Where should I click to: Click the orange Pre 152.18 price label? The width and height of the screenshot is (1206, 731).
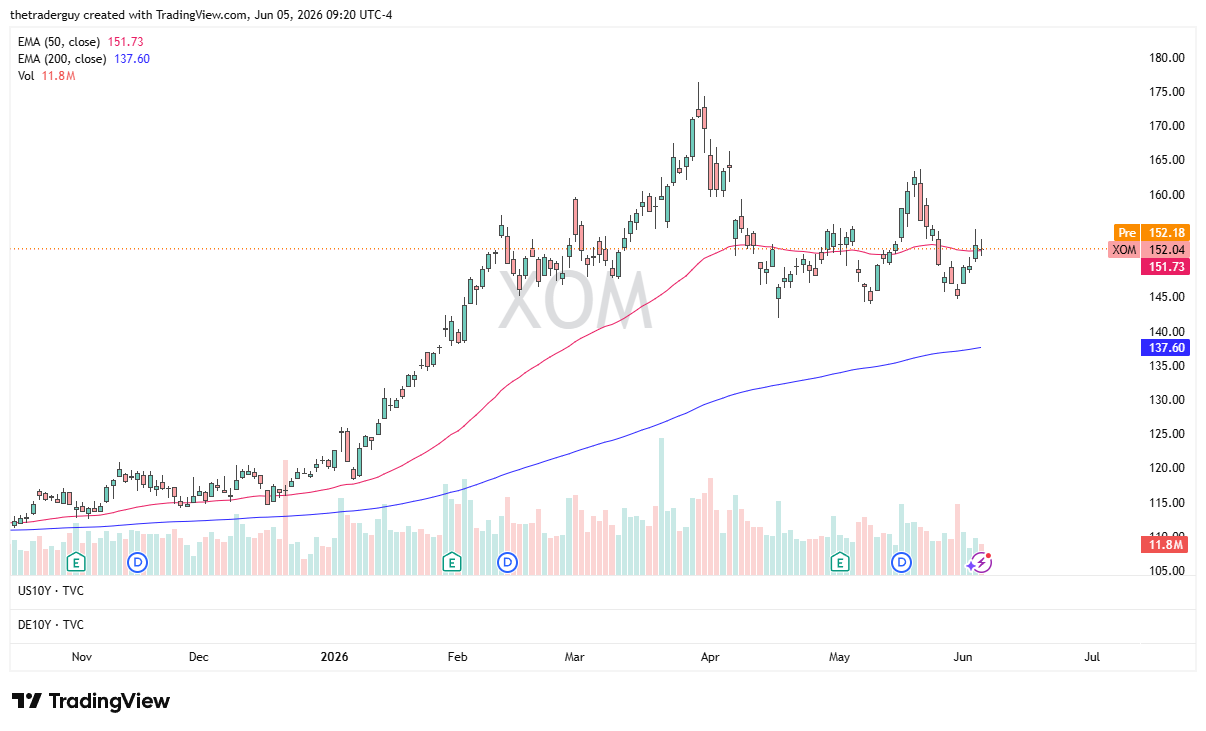point(1151,233)
